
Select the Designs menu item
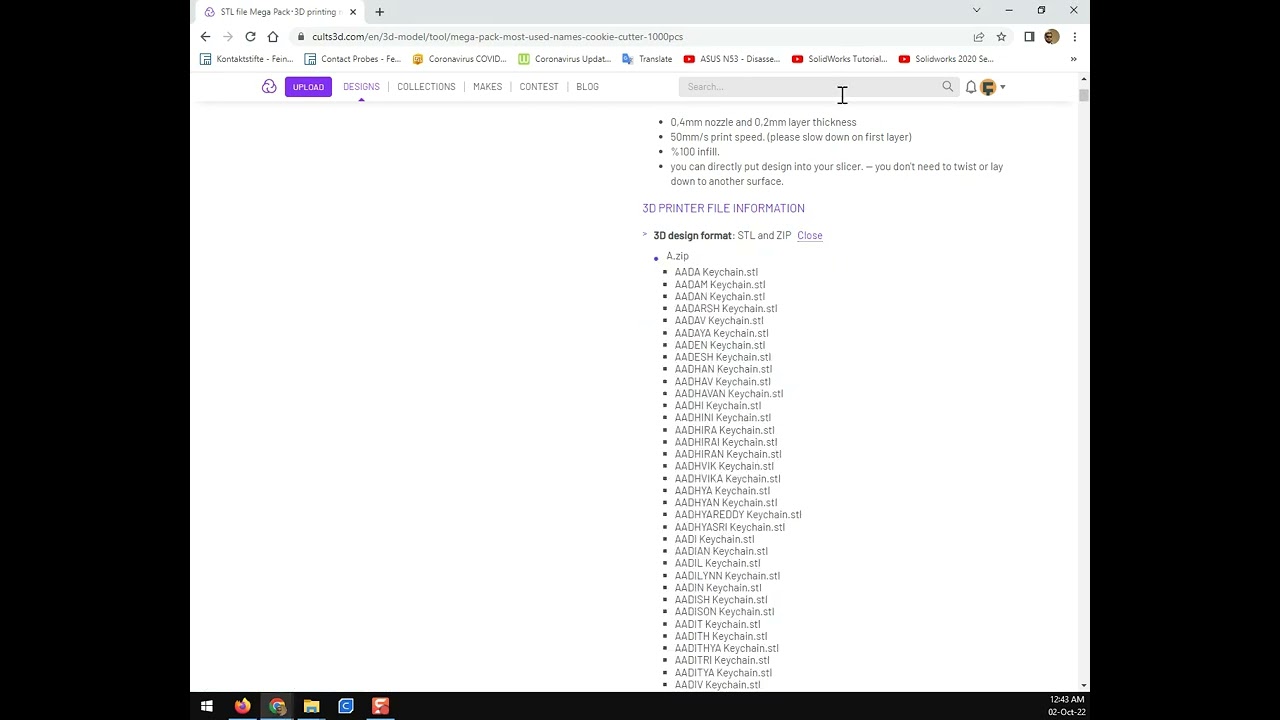361,87
